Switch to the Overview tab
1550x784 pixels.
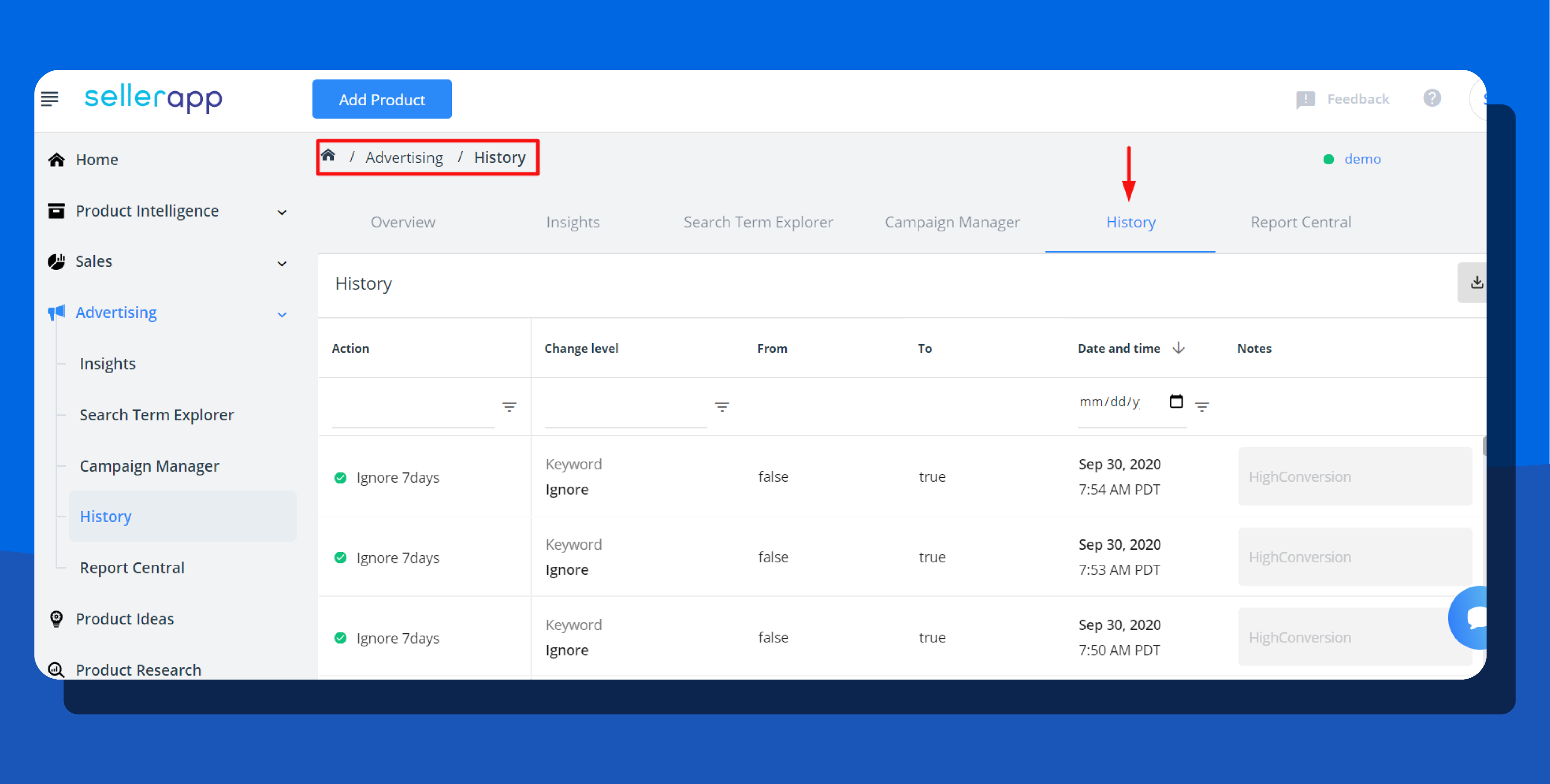[402, 222]
